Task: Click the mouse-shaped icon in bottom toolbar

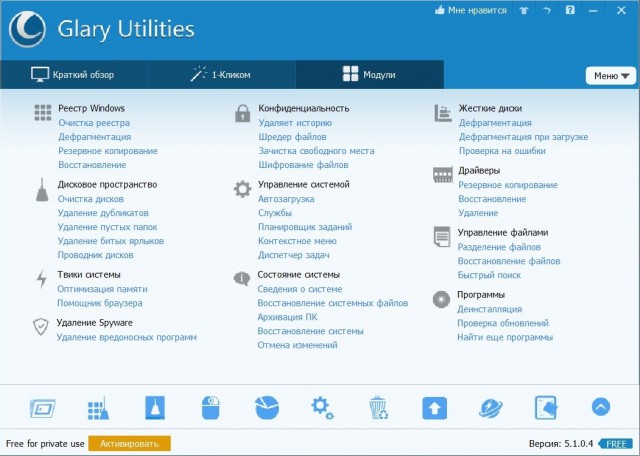Action: [211, 408]
